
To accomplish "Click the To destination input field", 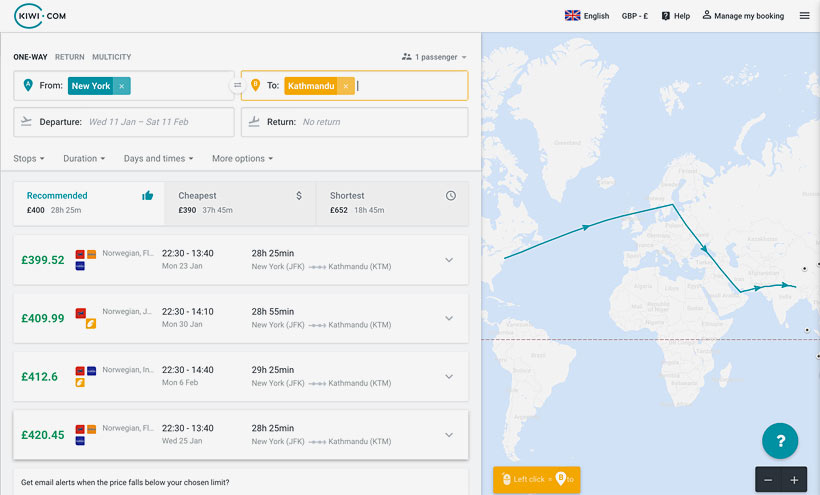I will pyautogui.click(x=355, y=85).
